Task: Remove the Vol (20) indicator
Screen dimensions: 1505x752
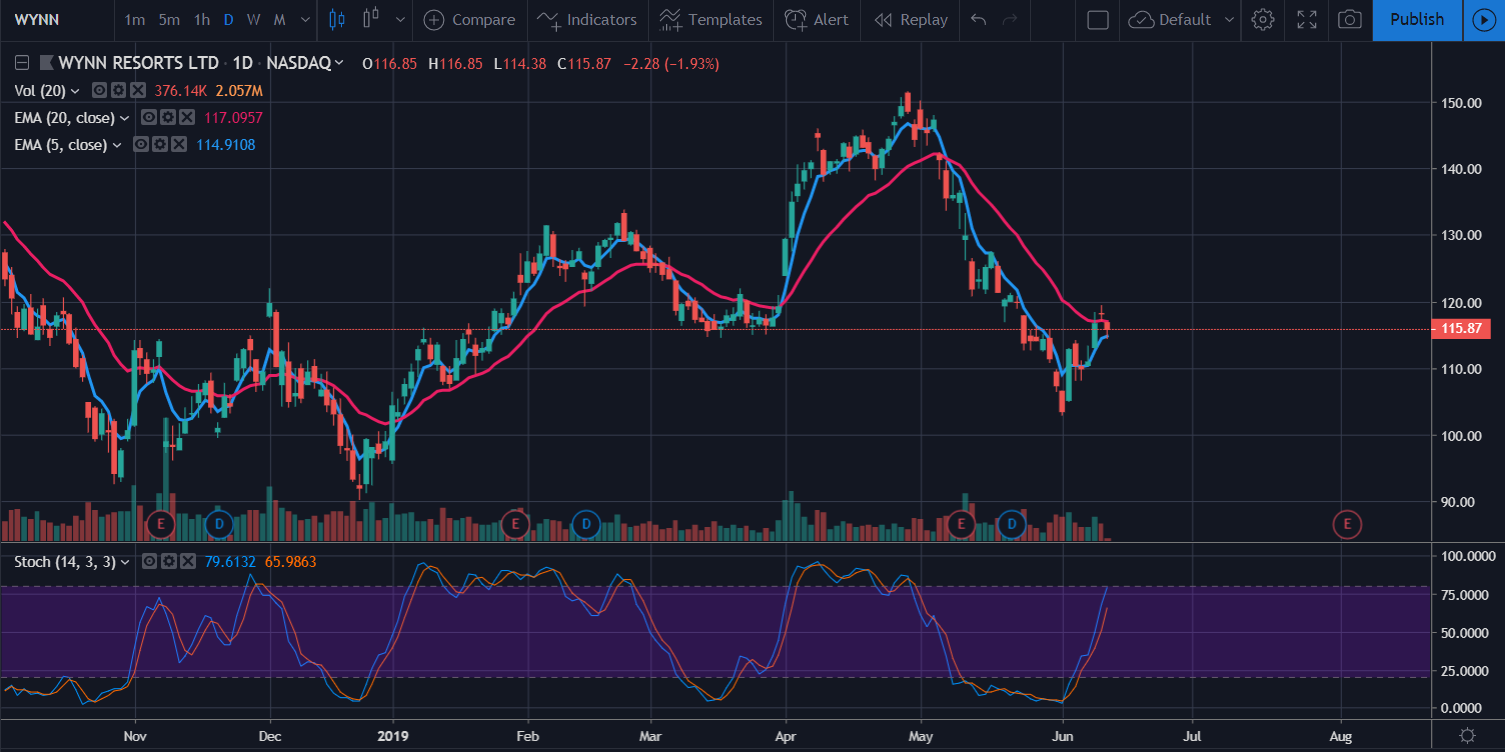Action: 137,90
